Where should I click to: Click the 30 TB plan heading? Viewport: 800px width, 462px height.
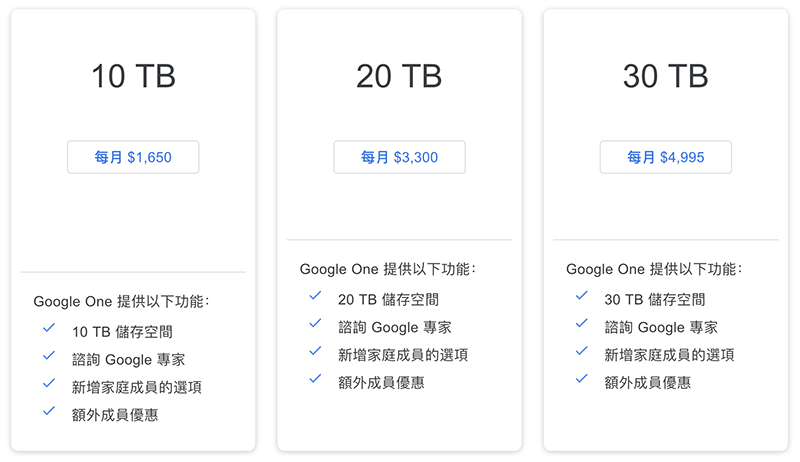[665, 77]
